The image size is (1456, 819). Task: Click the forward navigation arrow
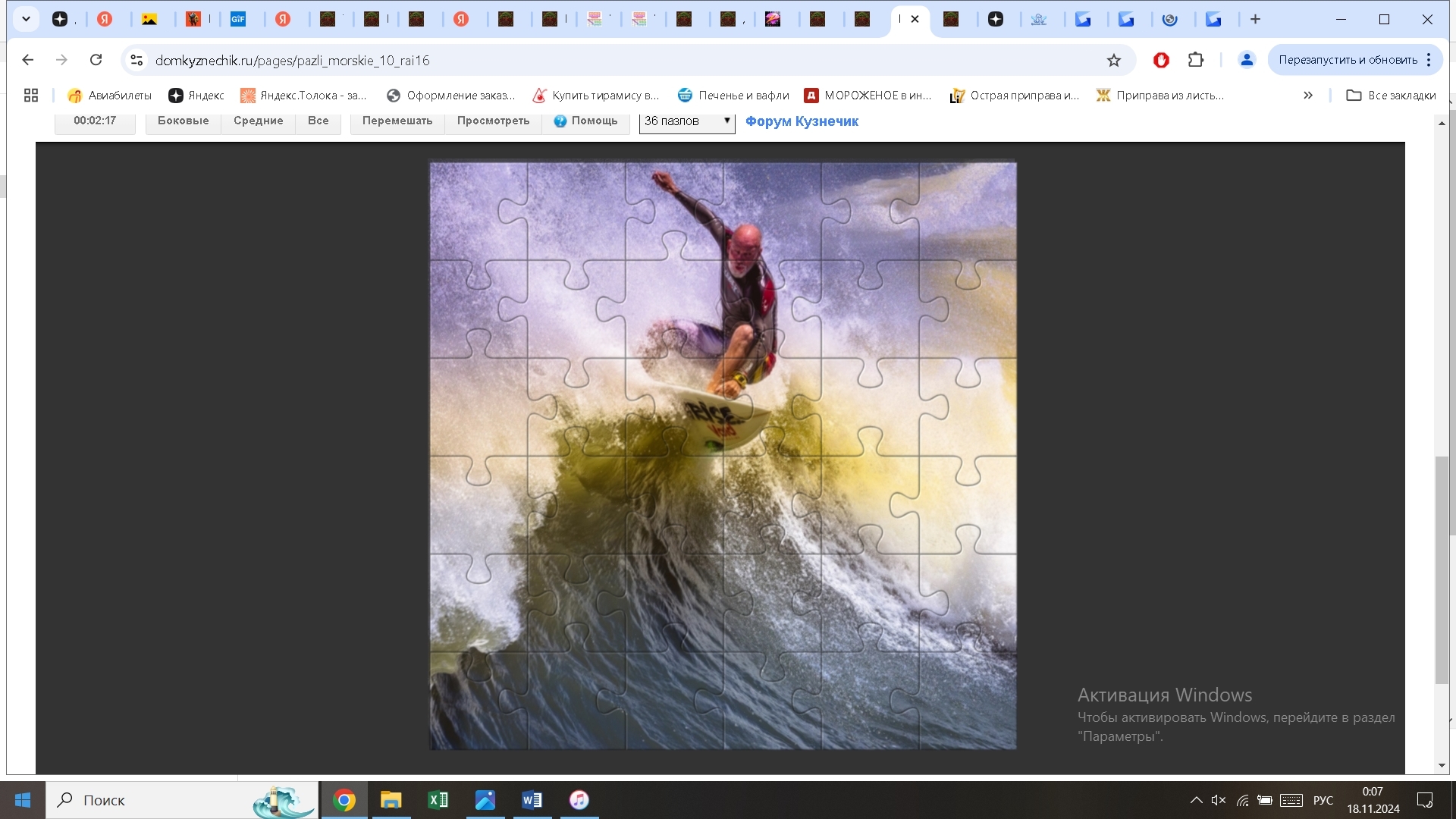click(62, 60)
